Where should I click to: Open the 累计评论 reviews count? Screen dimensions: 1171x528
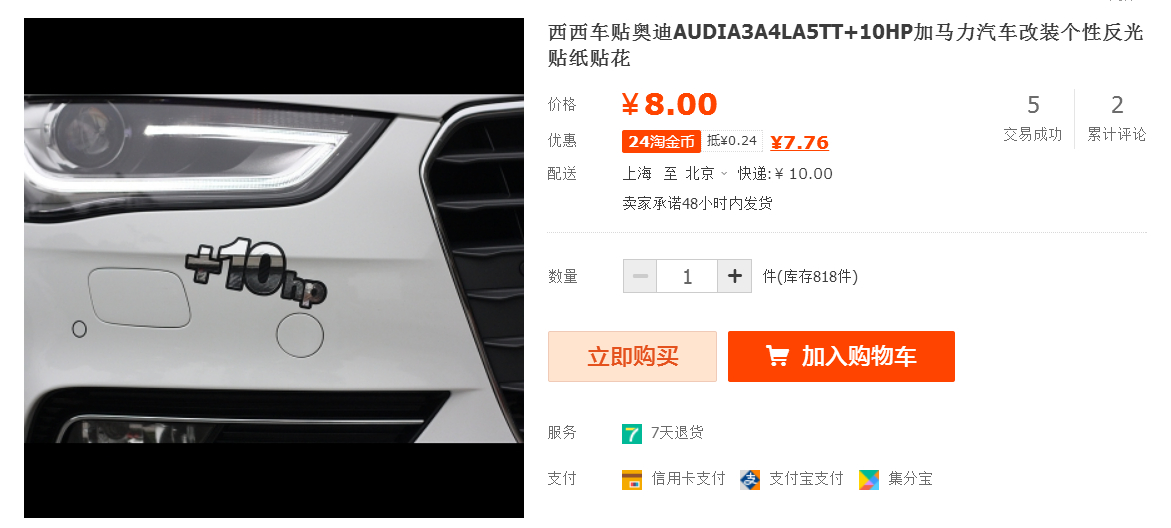click(1117, 118)
